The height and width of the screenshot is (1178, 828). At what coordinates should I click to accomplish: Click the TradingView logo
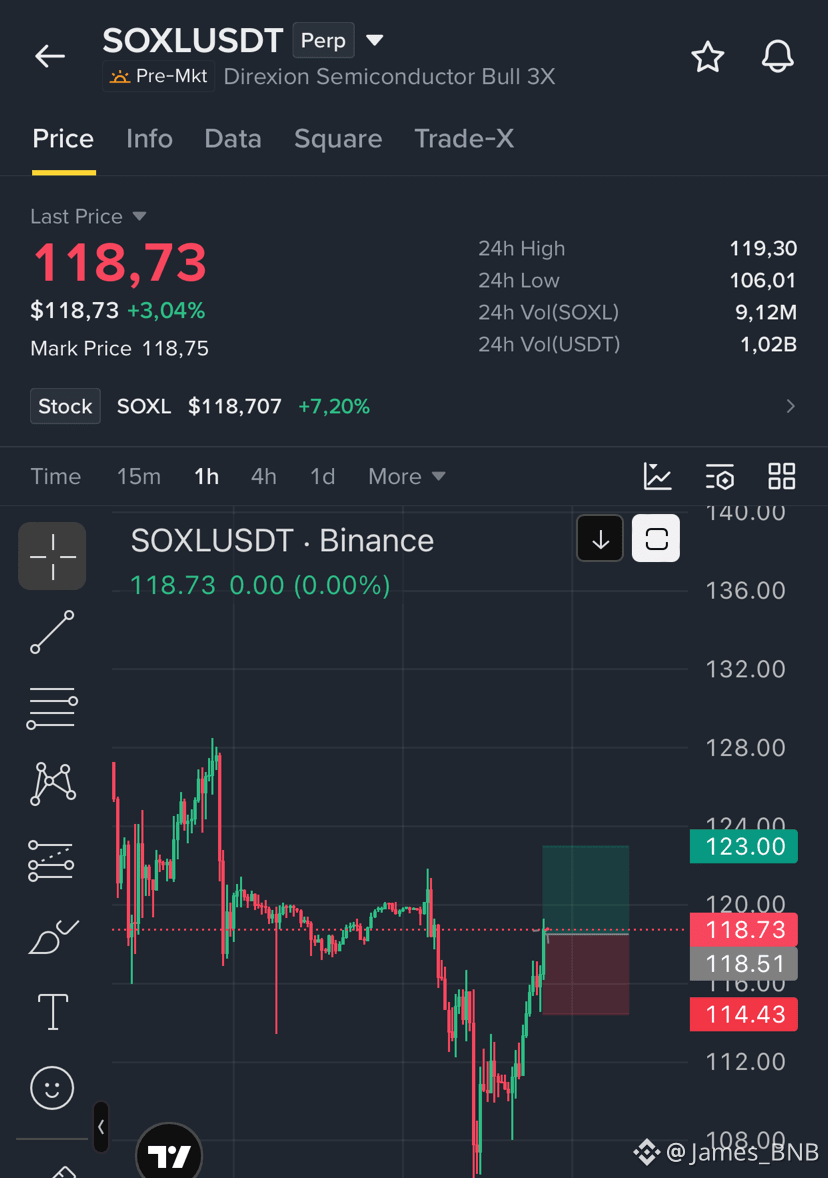pos(169,1155)
